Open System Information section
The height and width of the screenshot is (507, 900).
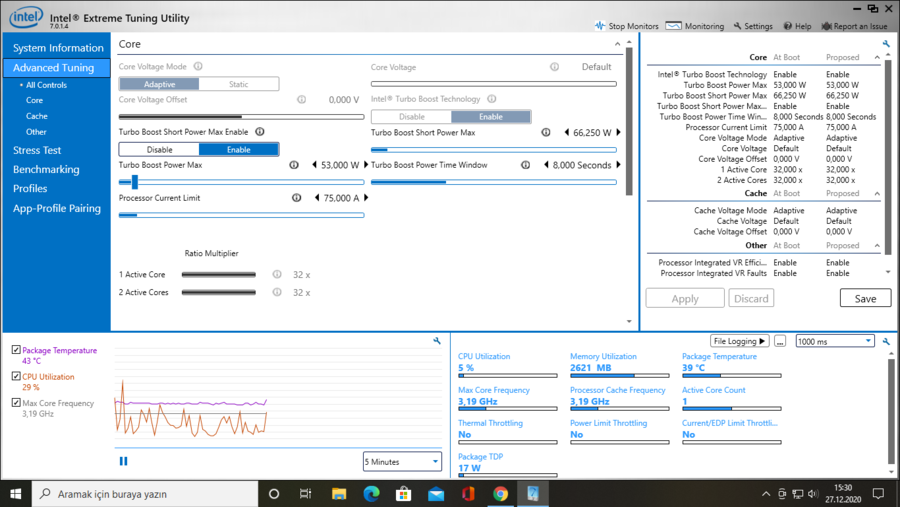click(58, 48)
